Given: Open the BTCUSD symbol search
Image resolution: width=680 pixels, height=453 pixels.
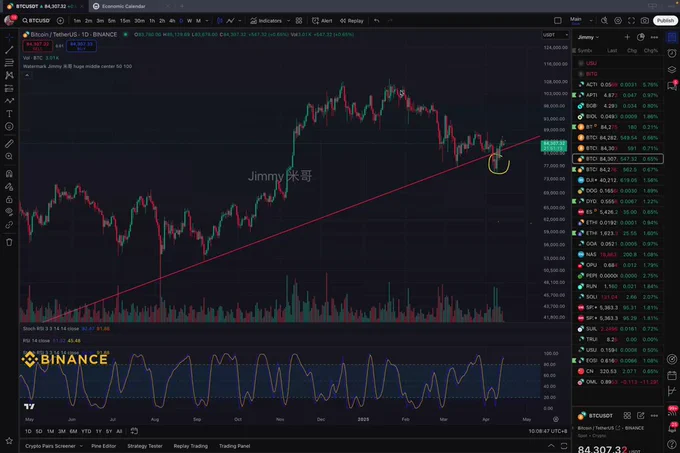Looking at the screenshot, I should click(x=36, y=20).
